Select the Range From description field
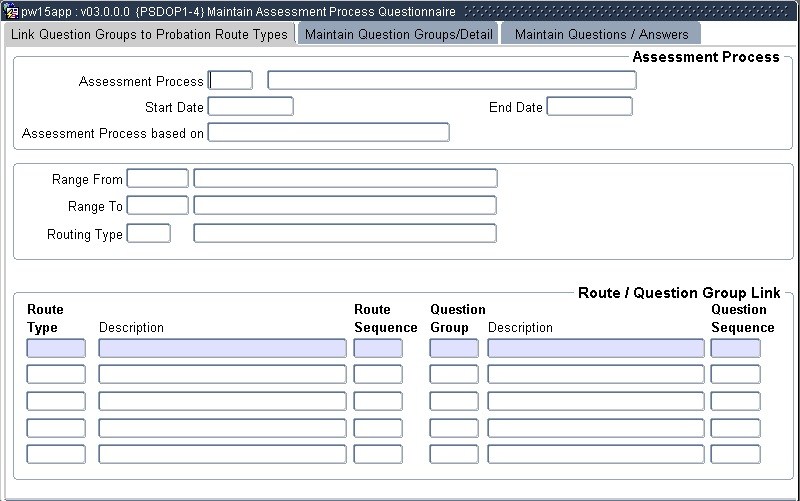The width and height of the screenshot is (800, 501). 345,179
